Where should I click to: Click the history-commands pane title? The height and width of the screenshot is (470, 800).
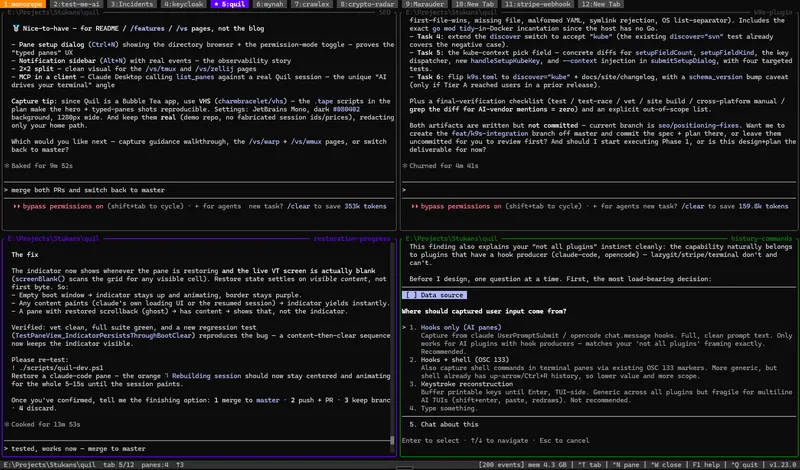(761, 238)
